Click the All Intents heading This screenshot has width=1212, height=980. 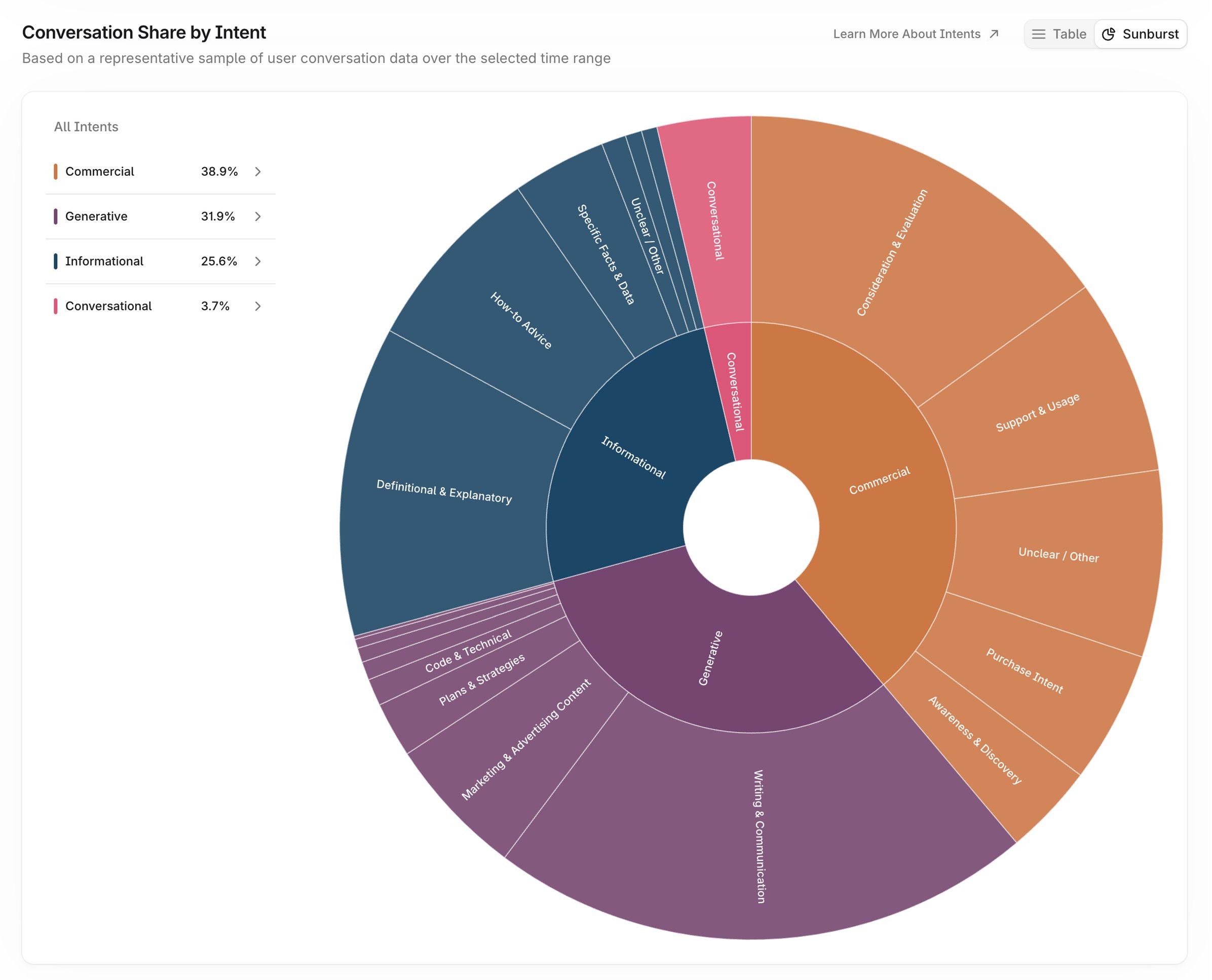[x=86, y=127]
